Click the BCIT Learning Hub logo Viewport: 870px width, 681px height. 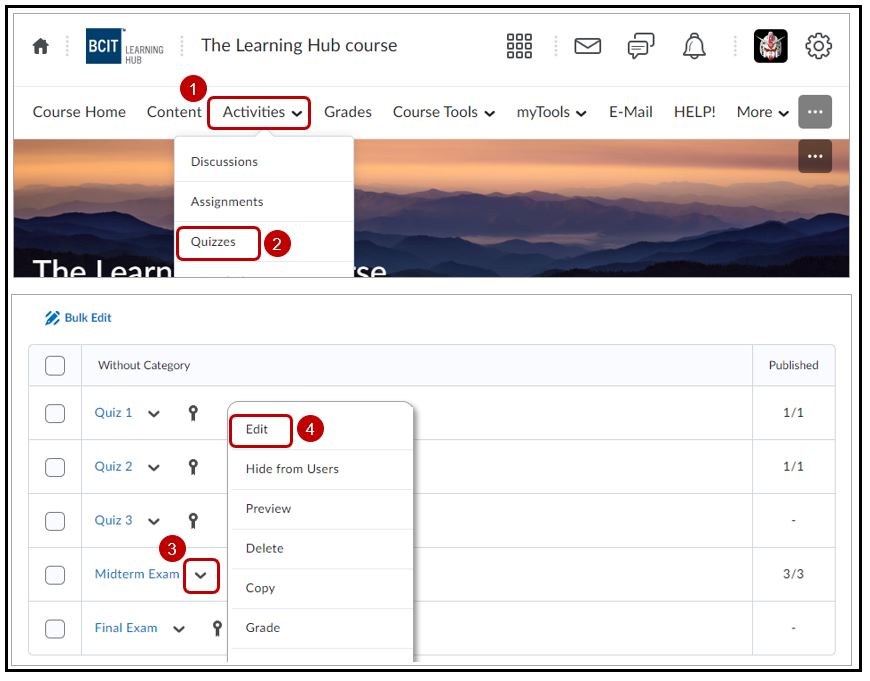[x=125, y=47]
